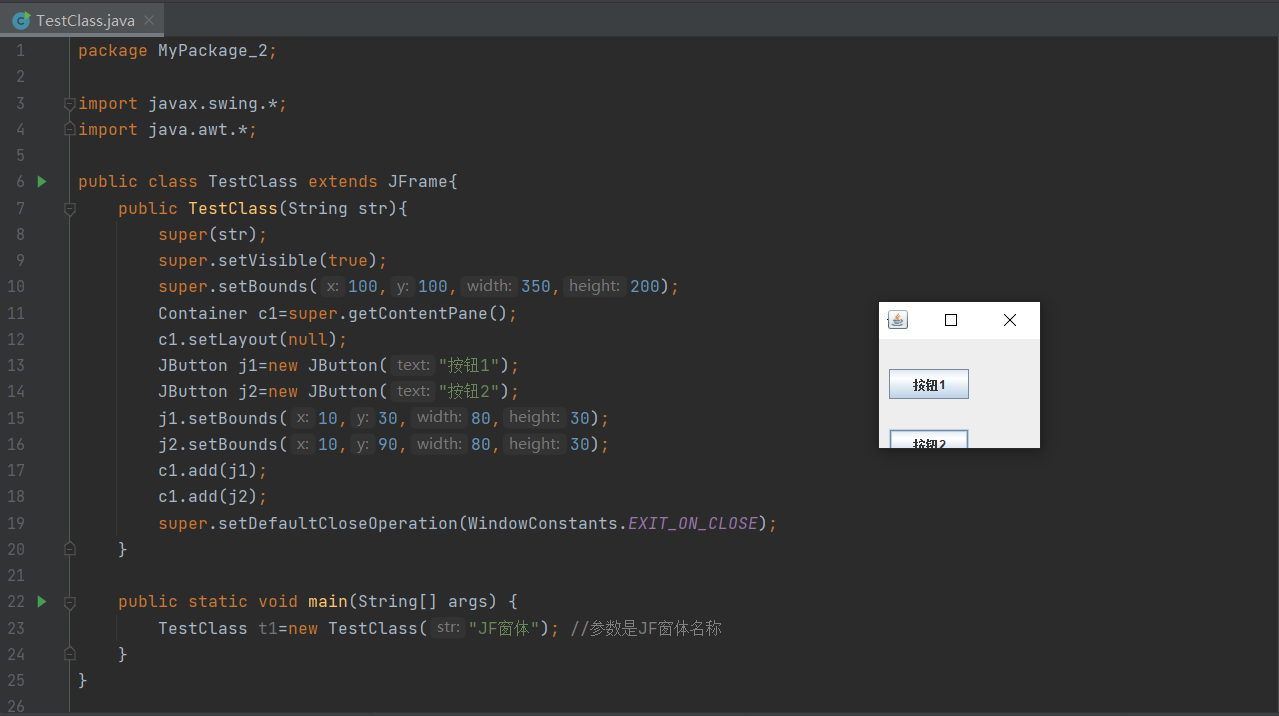This screenshot has width=1279, height=716.
Task: Run the main method from its gutter arrow
Action: [x=42, y=601]
